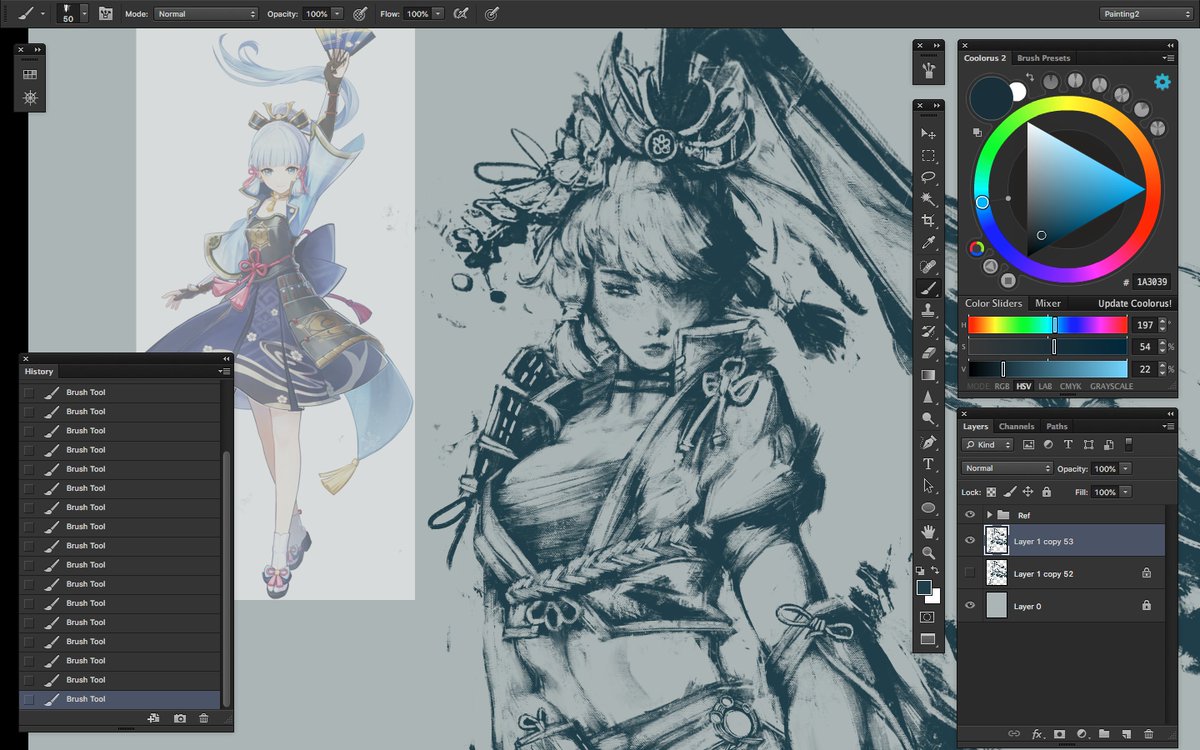Switch color mode to CMYK
This screenshot has height=750, width=1200.
[x=1070, y=386]
